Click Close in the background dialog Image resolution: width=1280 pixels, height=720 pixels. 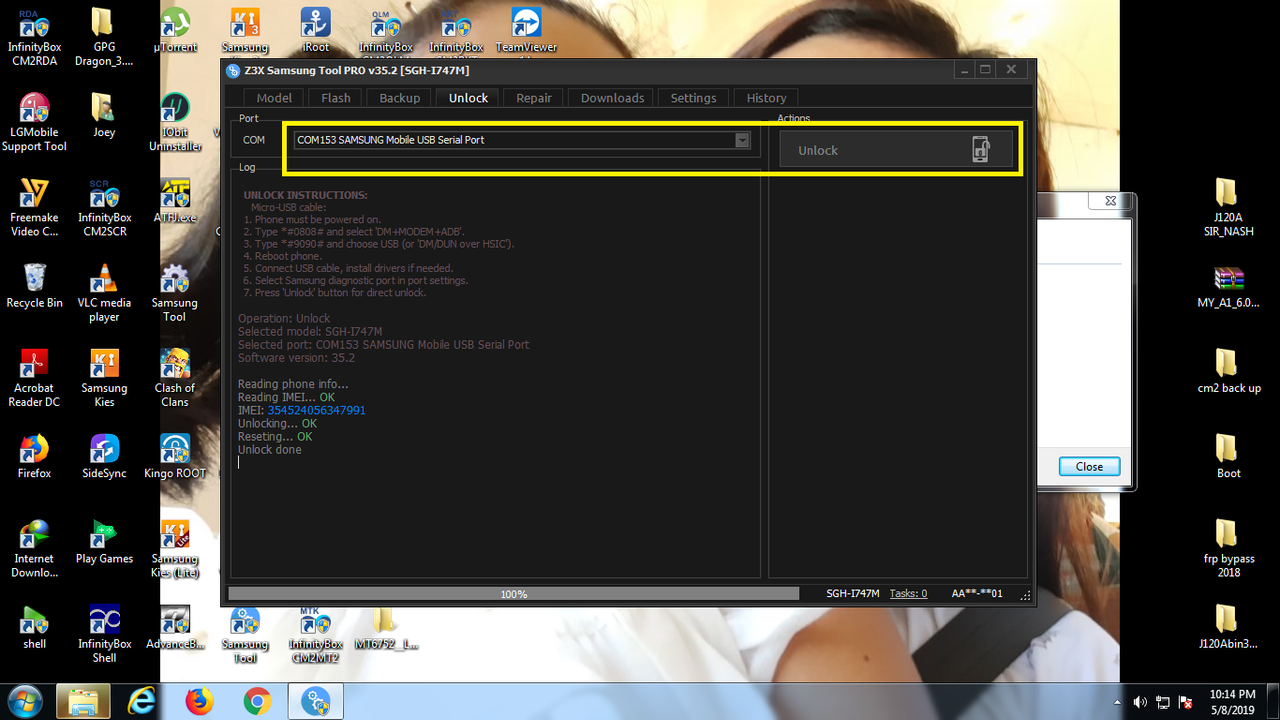tap(1089, 467)
